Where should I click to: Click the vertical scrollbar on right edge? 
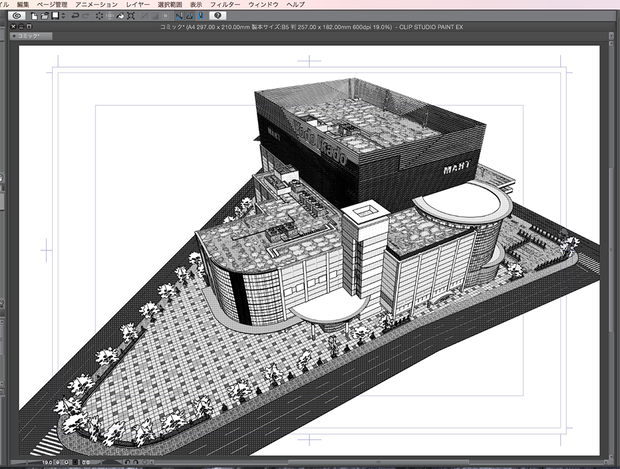611,253
